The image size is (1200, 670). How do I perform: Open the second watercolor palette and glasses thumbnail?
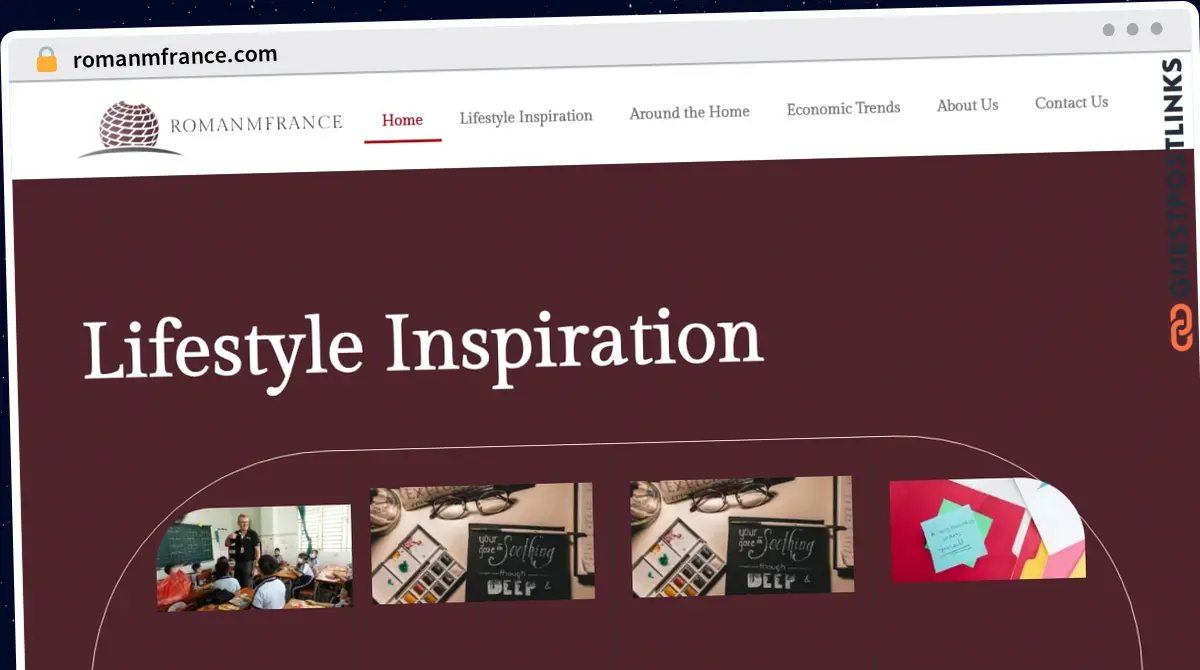point(742,537)
